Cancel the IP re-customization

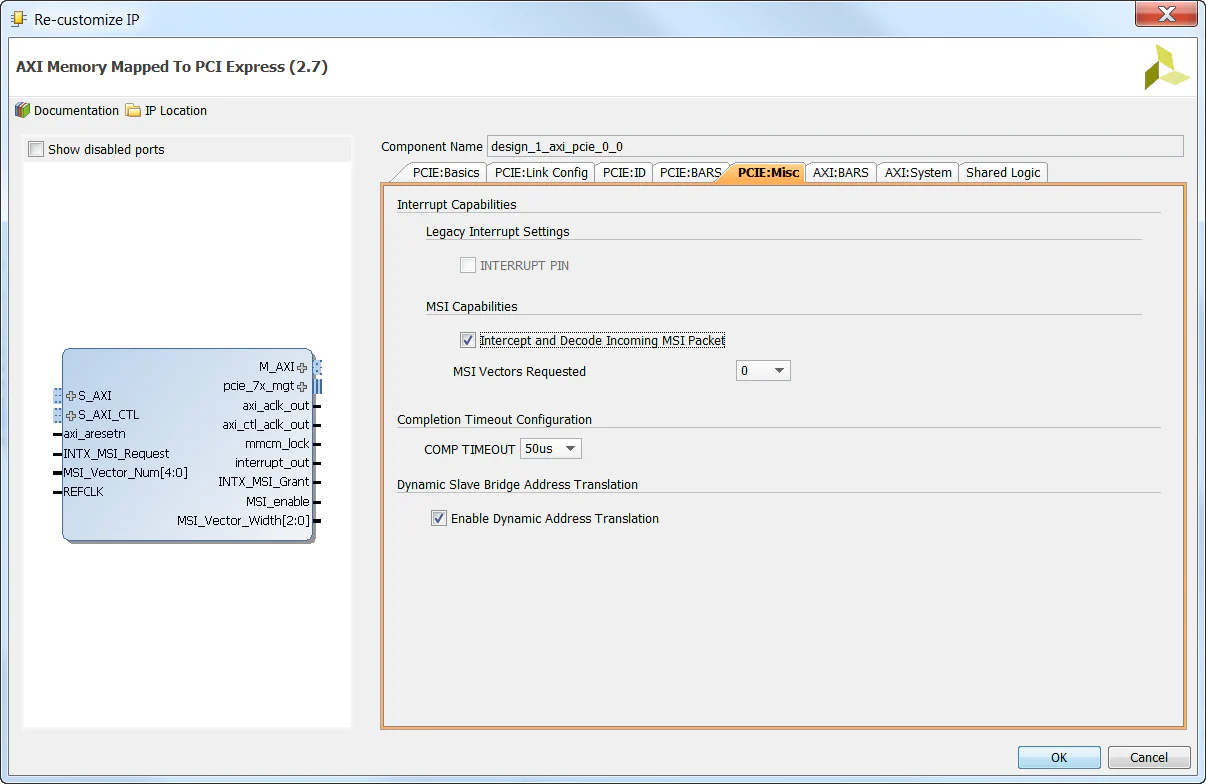1148,757
